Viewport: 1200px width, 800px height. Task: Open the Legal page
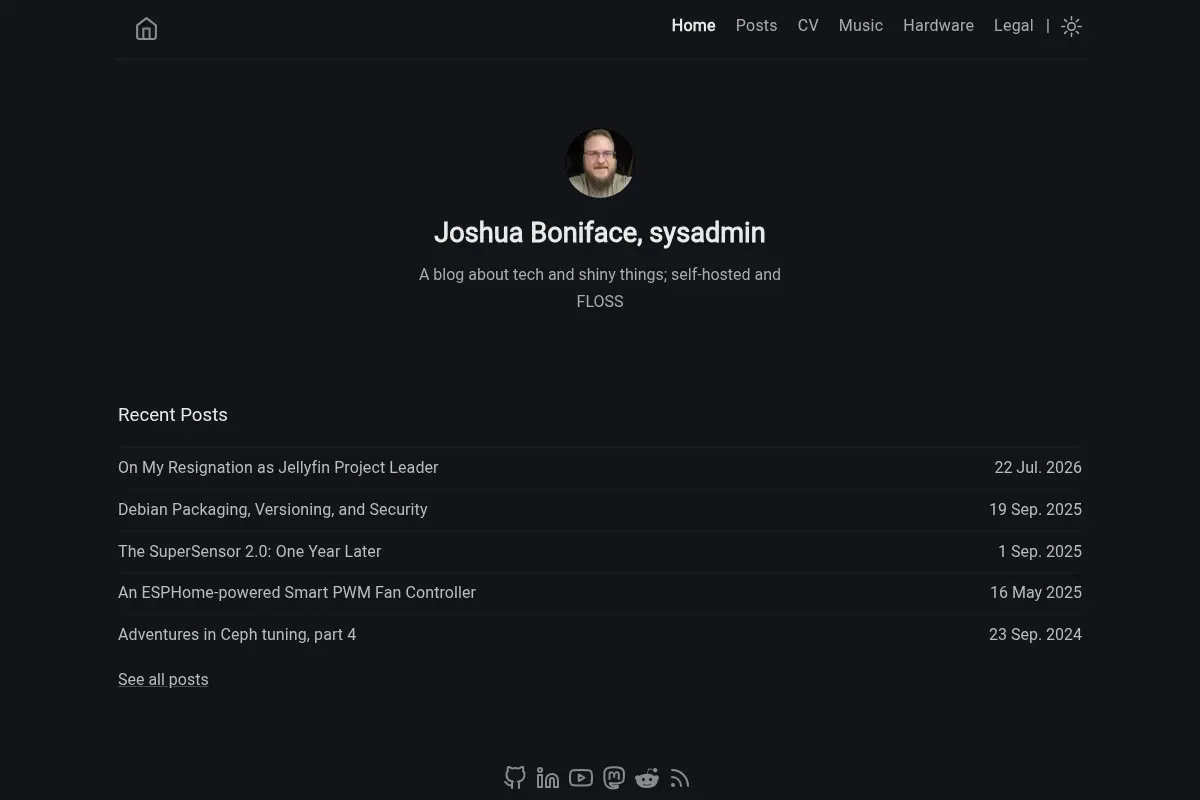pyautogui.click(x=1013, y=26)
